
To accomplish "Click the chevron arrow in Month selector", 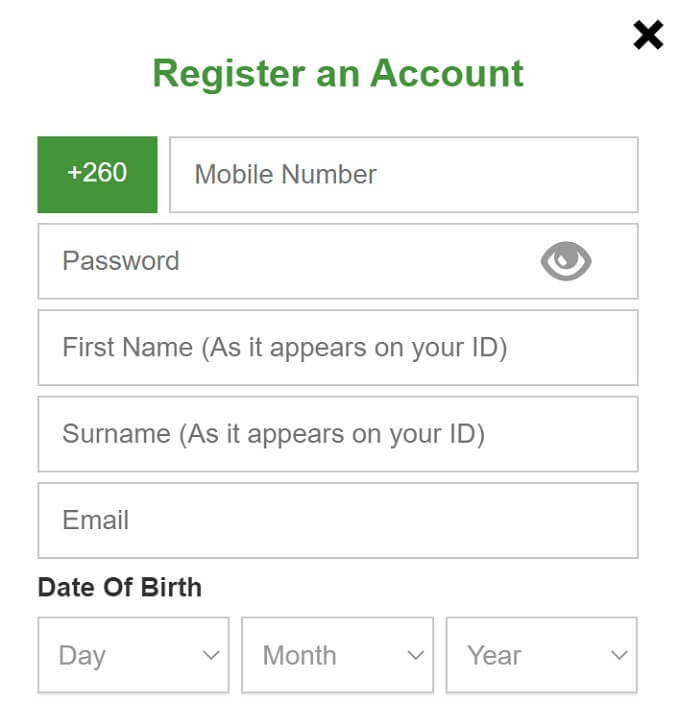I will pos(415,655).
